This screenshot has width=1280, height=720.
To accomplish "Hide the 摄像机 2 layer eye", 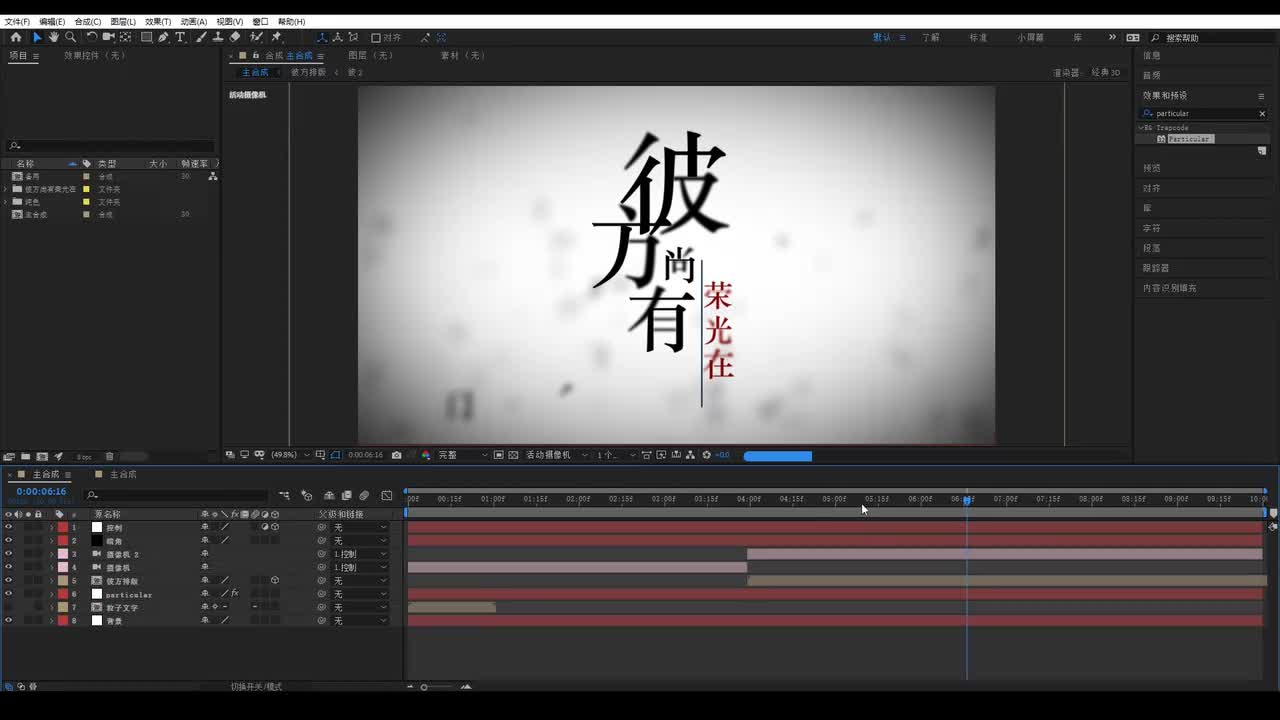I will pyautogui.click(x=8, y=554).
